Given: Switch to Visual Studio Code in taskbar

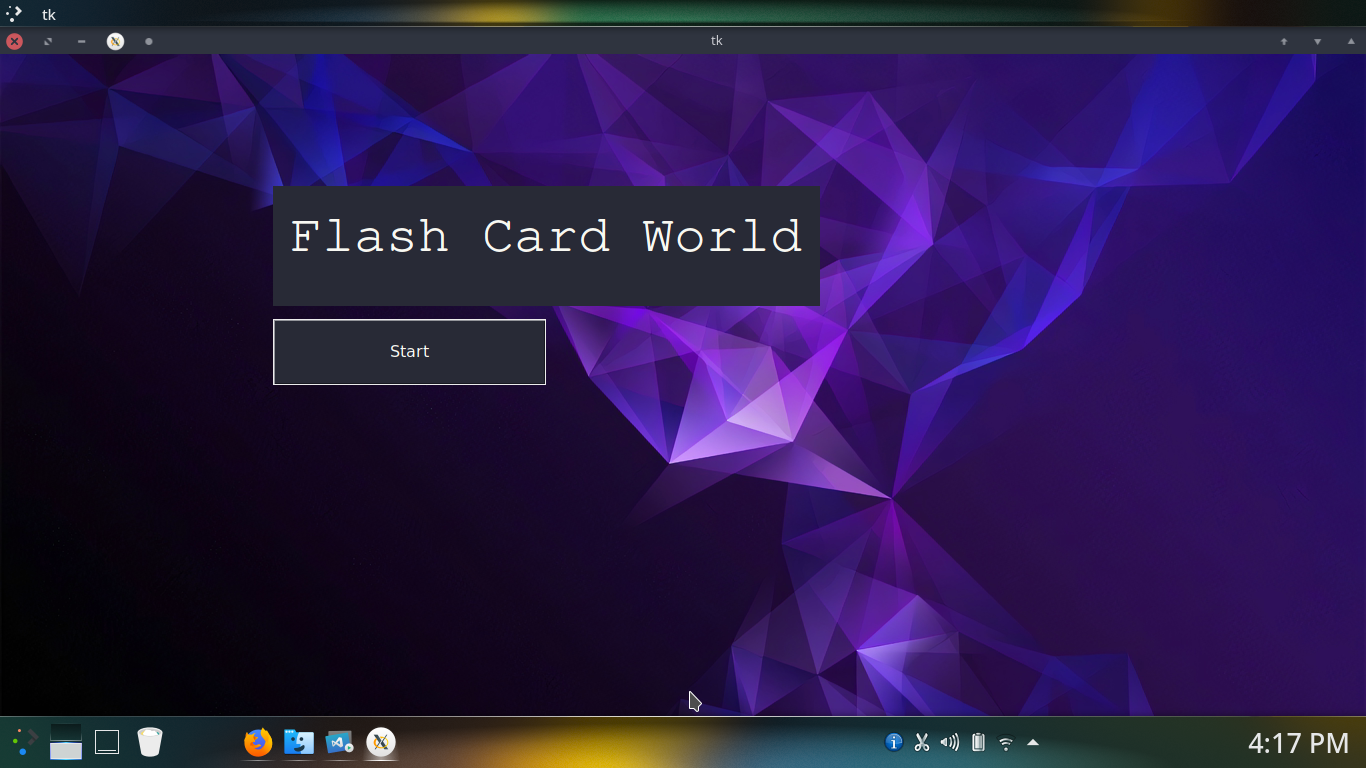Looking at the screenshot, I should (x=340, y=742).
